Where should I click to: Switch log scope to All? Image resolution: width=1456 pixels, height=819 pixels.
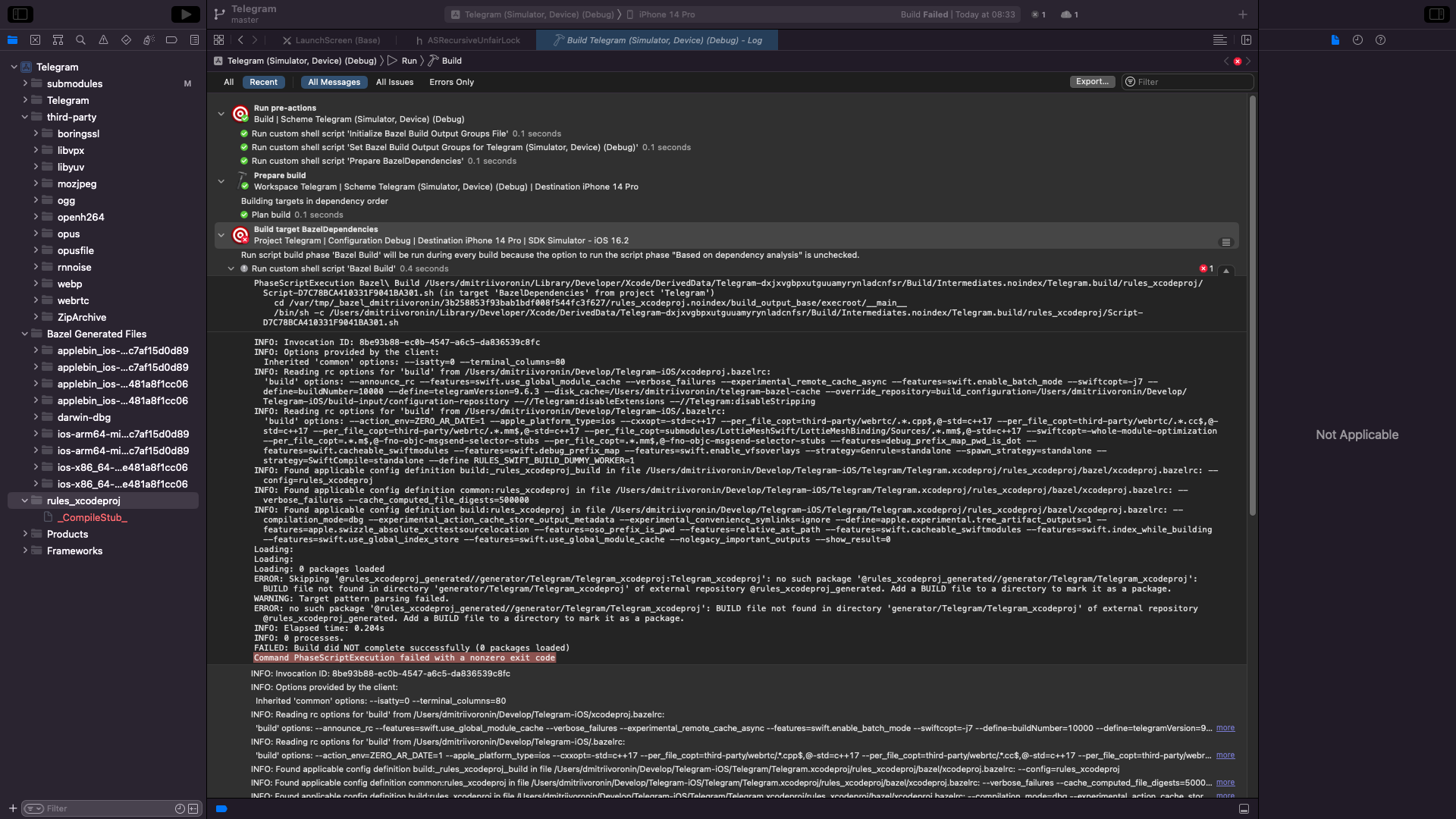pos(228,82)
